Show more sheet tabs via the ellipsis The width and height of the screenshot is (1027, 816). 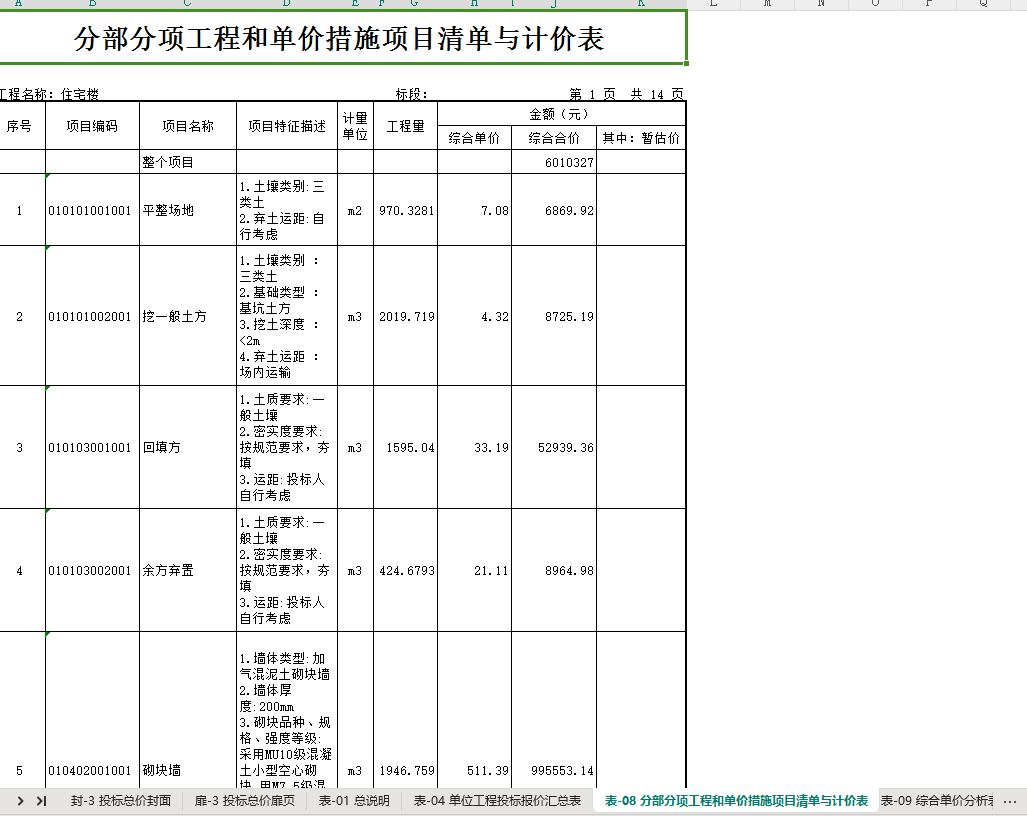tap(1009, 801)
